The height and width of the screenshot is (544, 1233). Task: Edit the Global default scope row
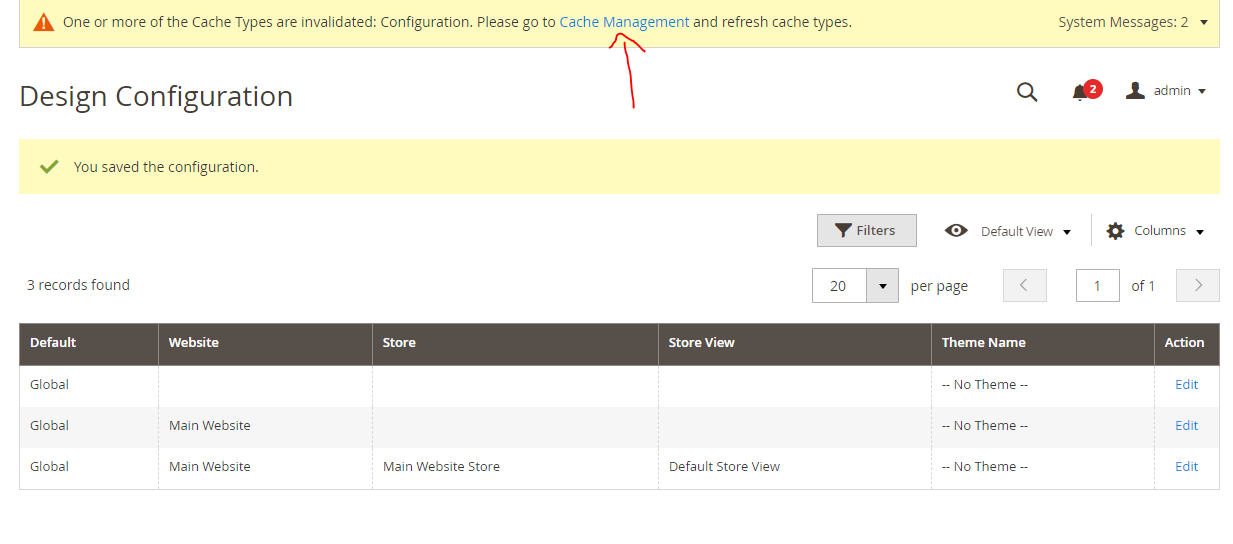(1186, 385)
